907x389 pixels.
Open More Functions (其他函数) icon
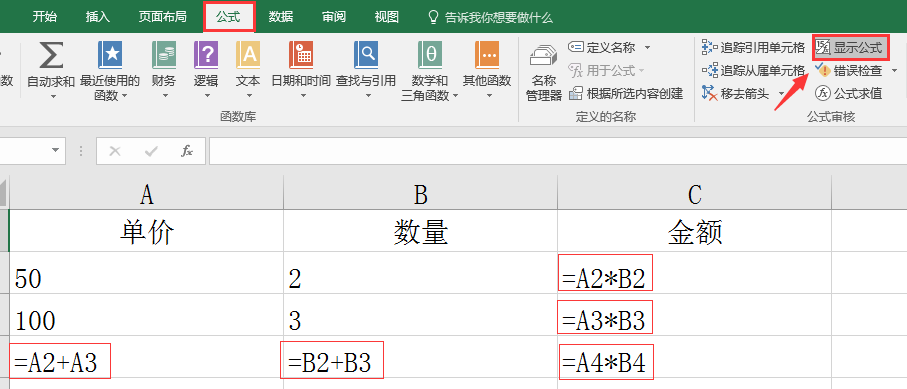487,56
